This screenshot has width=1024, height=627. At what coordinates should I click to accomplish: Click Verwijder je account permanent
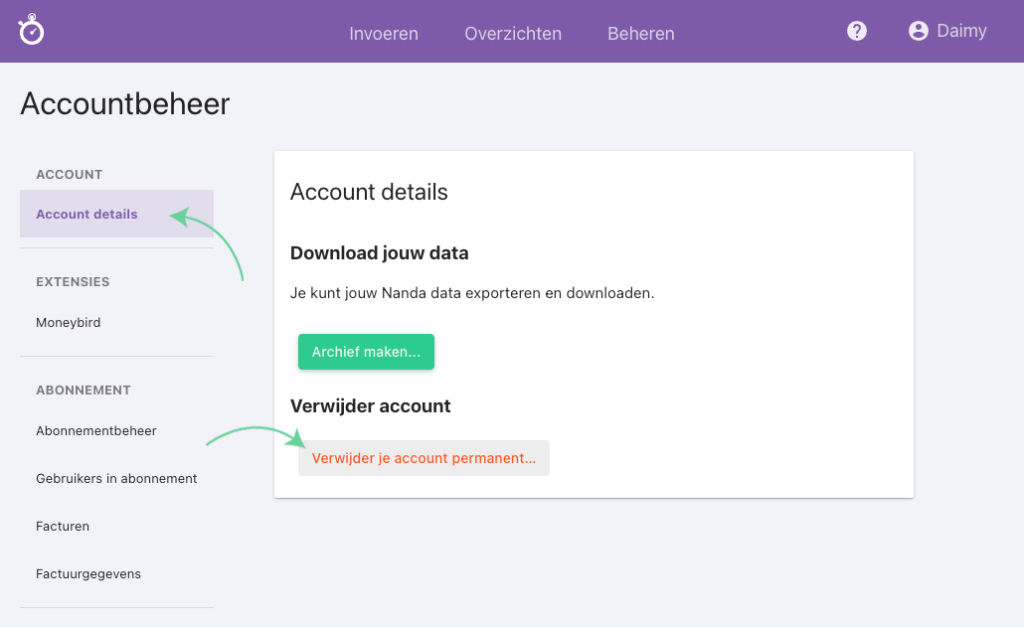point(423,457)
